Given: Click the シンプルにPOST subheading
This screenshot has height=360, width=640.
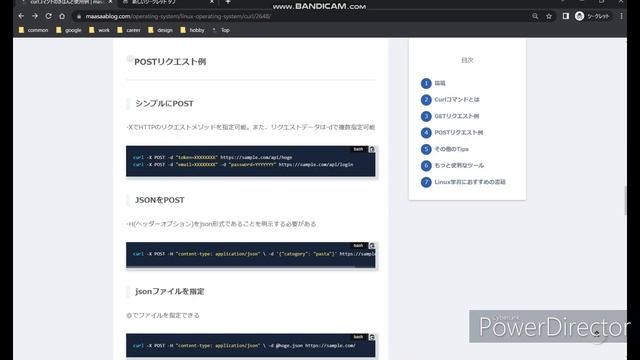Looking at the screenshot, I should coord(164,104).
